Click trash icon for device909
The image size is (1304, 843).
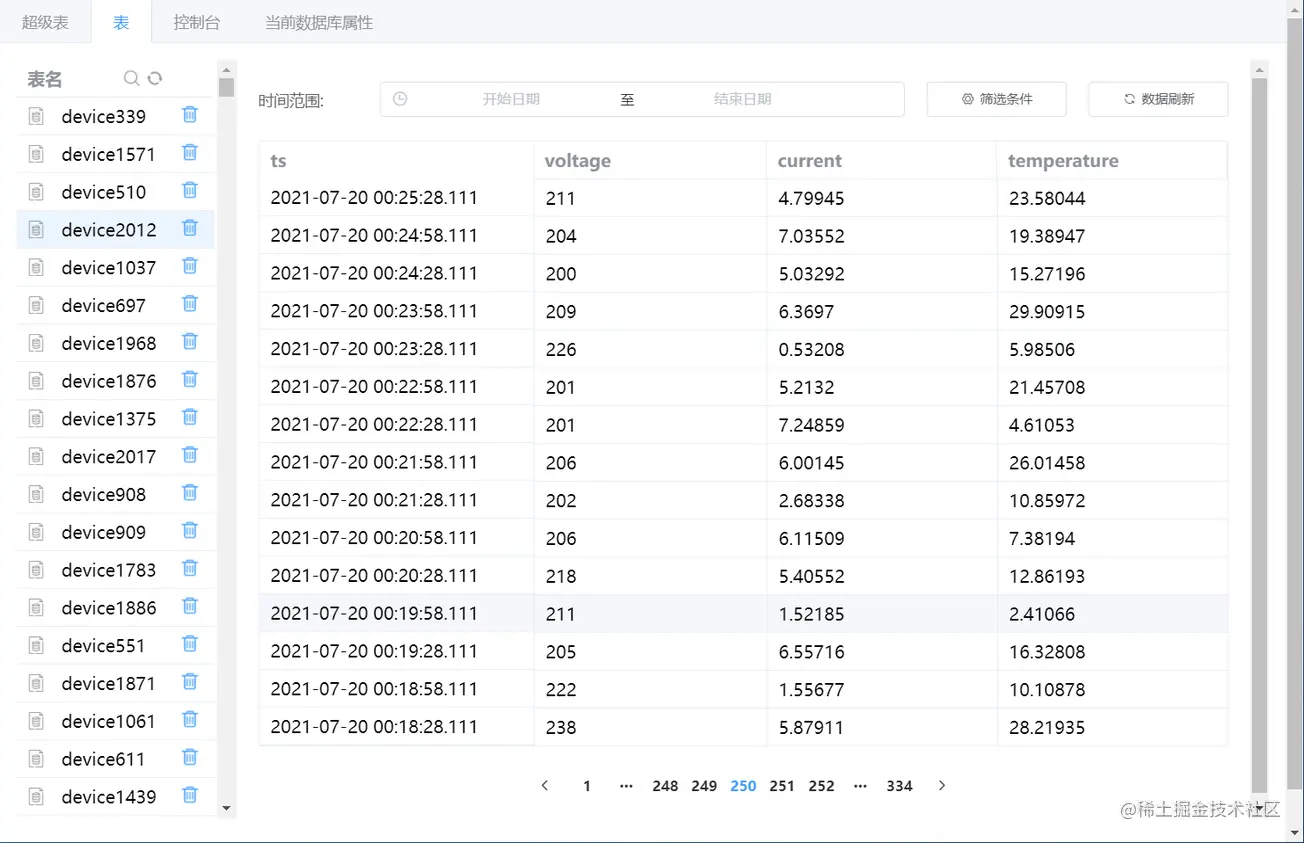pyautogui.click(x=190, y=531)
